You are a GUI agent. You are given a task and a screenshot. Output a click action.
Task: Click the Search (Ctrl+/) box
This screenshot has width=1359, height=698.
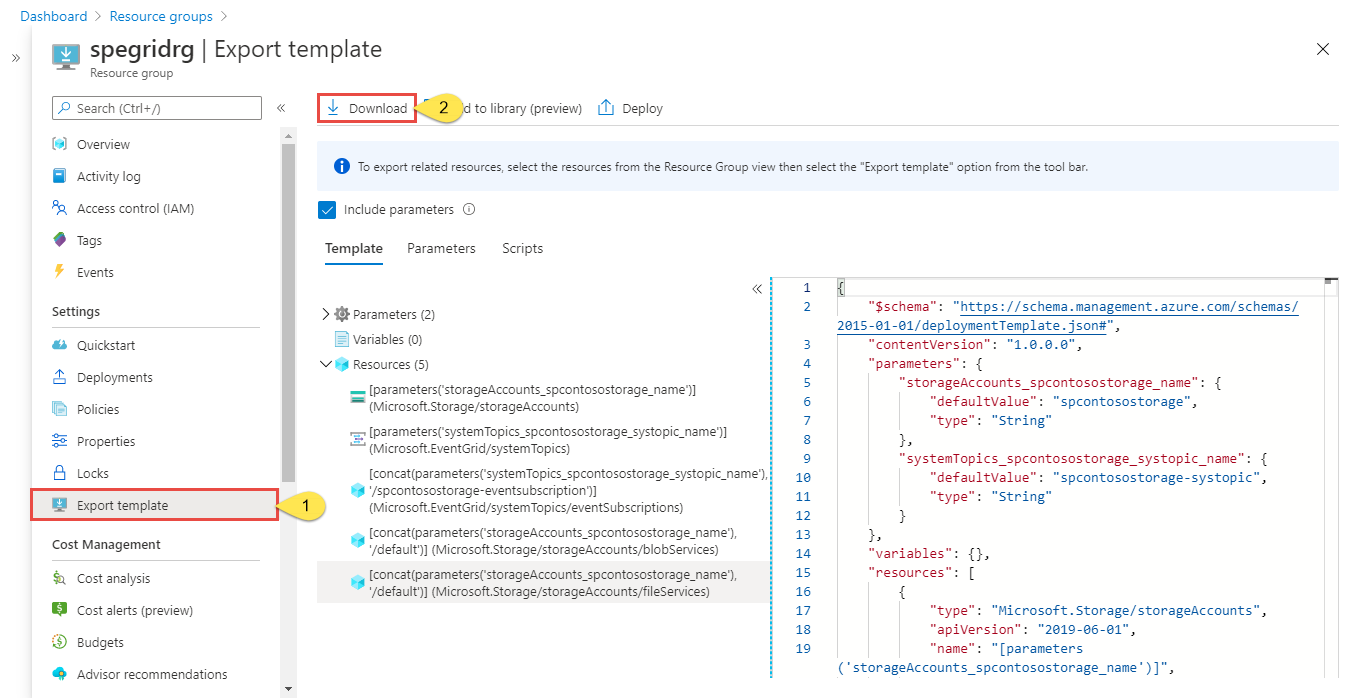pyautogui.click(x=157, y=108)
